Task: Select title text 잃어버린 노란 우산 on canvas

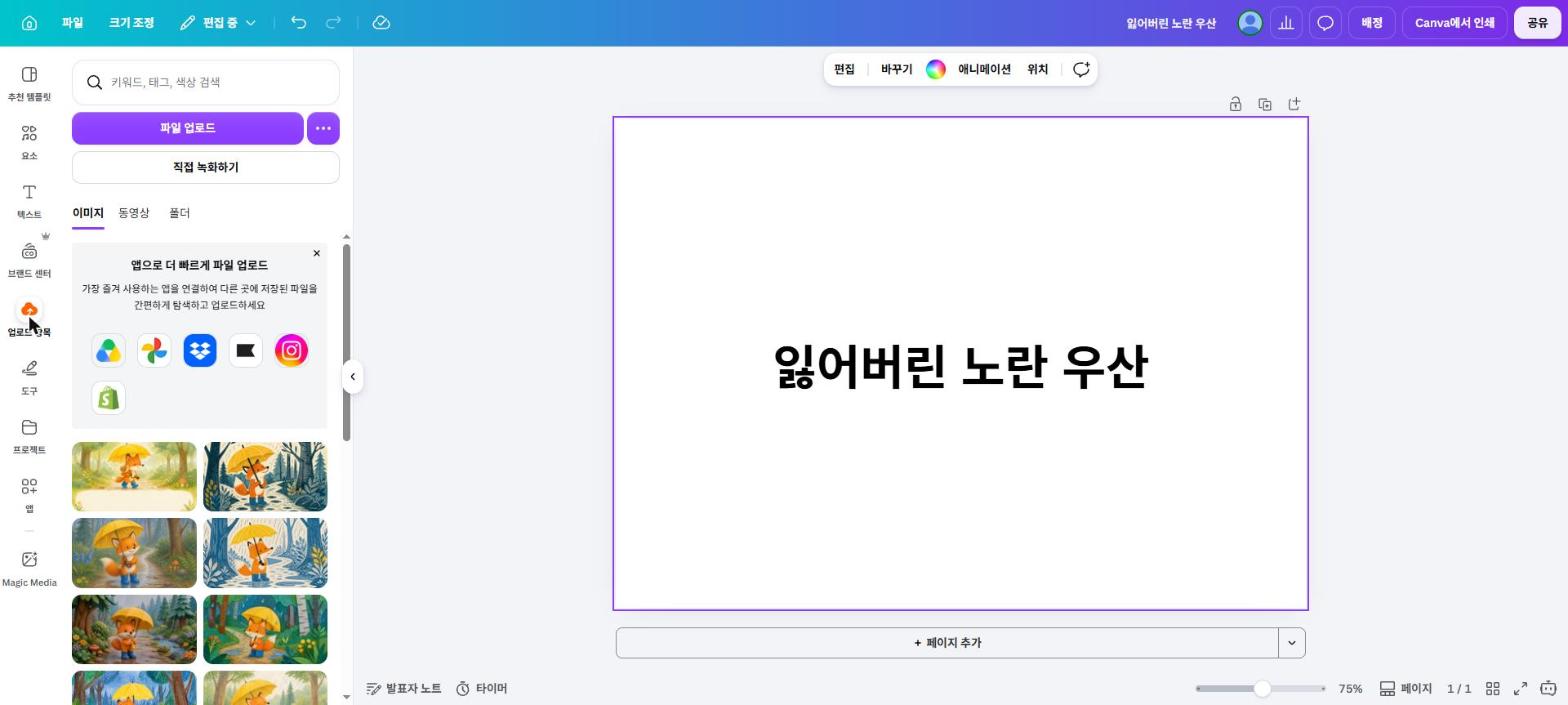Action: click(960, 366)
